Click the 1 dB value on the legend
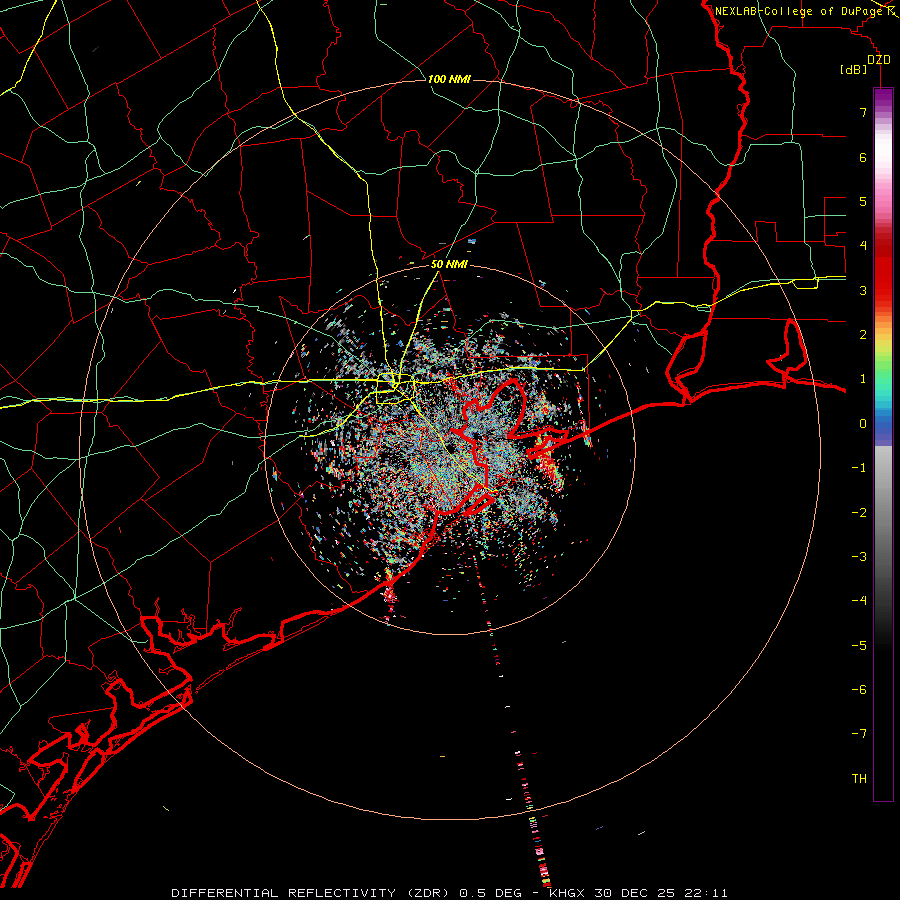900x900 pixels. [x=863, y=379]
